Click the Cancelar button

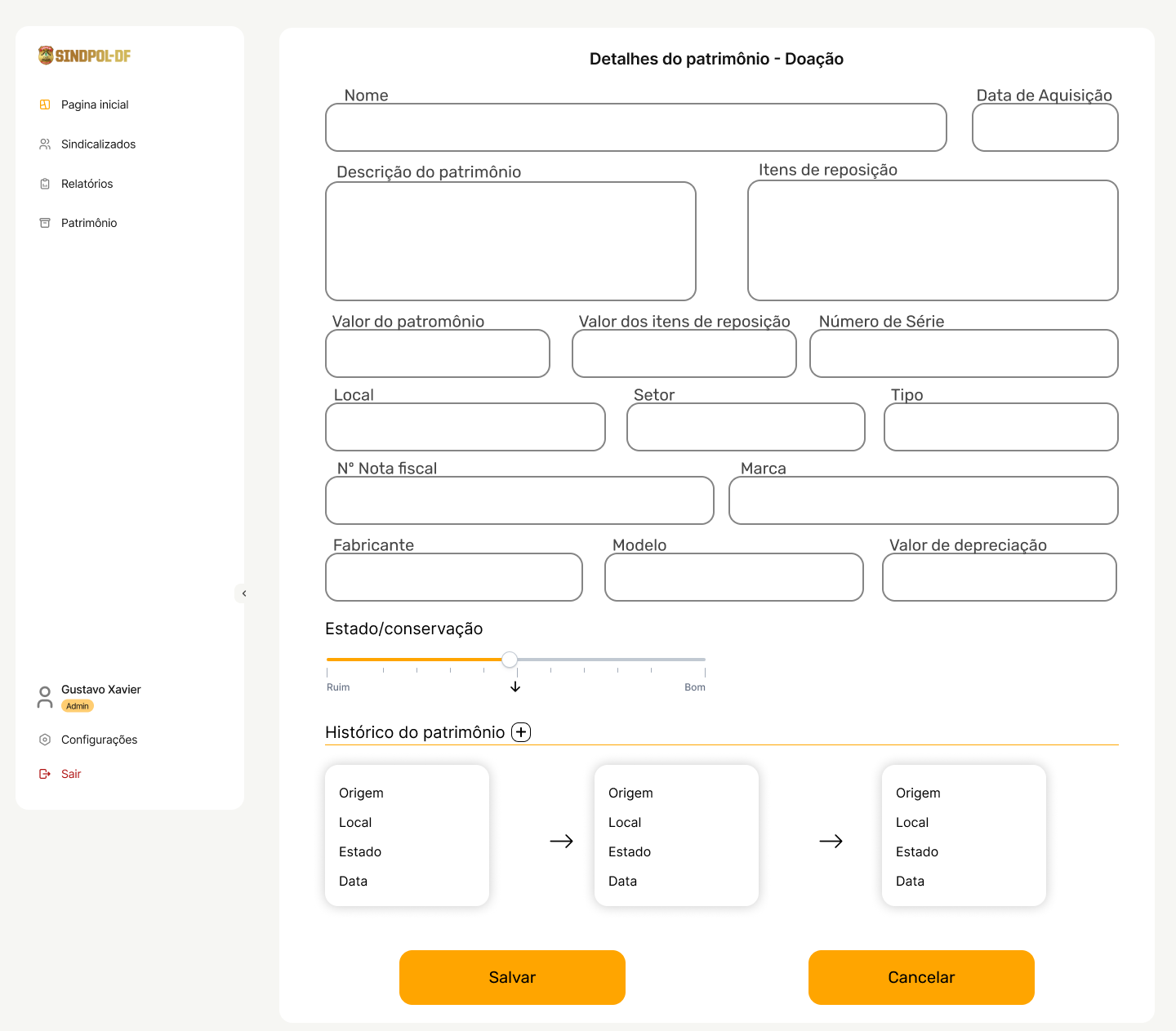[x=921, y=977]
